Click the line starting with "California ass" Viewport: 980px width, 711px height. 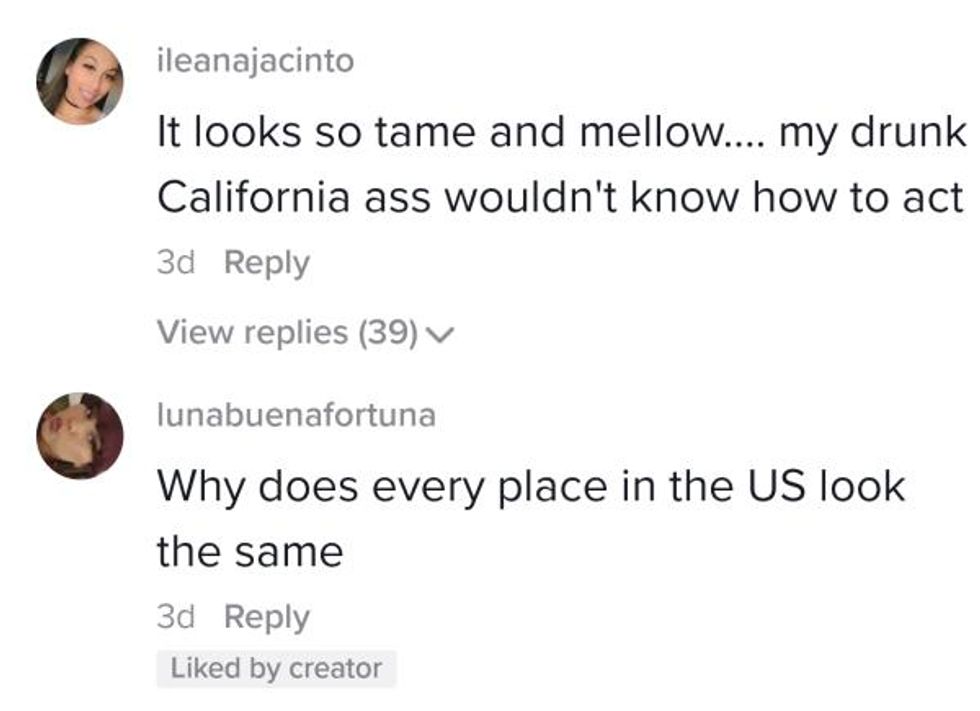(x=559, y=198)
